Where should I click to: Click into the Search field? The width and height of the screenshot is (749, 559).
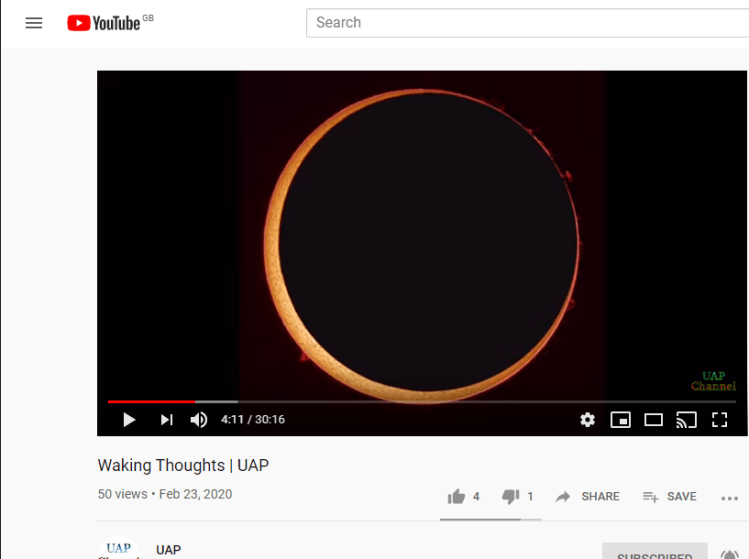[x=527, y=22]
